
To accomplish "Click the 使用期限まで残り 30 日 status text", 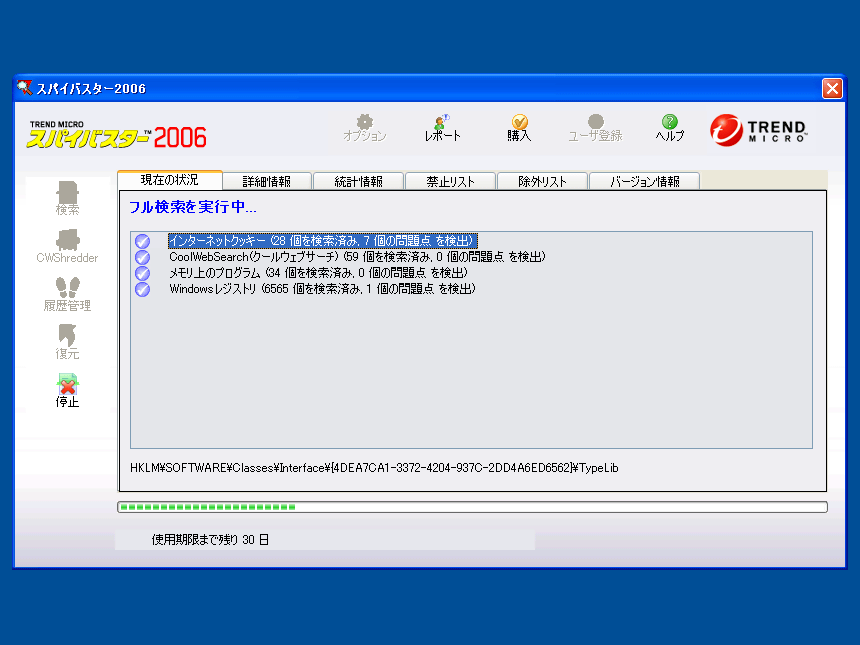I will (x=210, y=540).
